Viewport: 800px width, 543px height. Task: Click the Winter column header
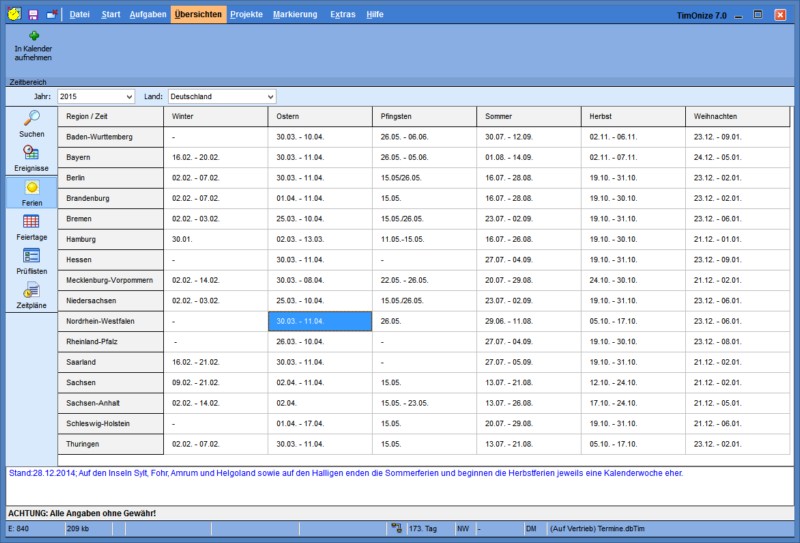(216, 116)
